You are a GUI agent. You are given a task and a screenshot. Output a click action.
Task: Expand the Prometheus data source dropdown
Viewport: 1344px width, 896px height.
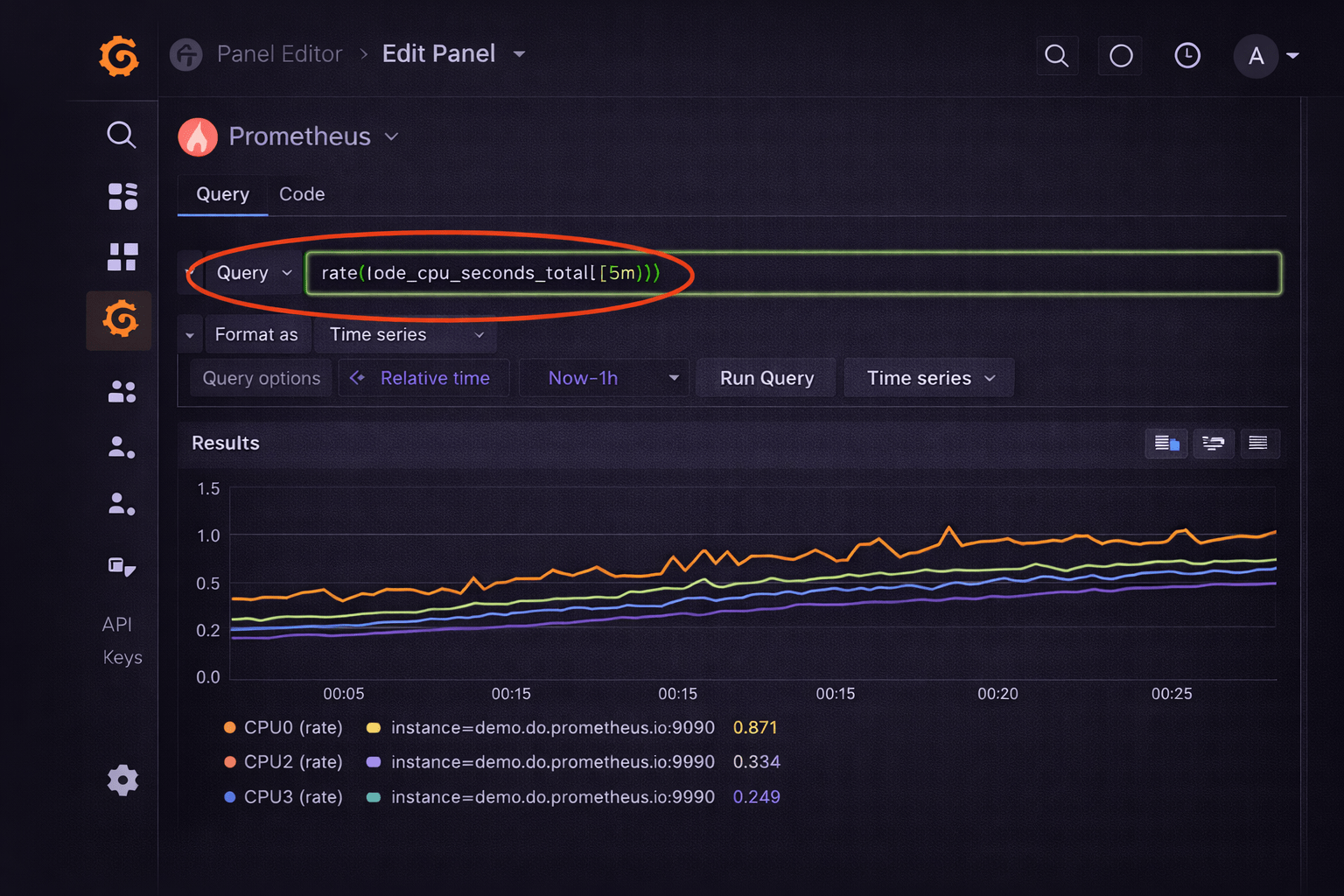point(392,136)
